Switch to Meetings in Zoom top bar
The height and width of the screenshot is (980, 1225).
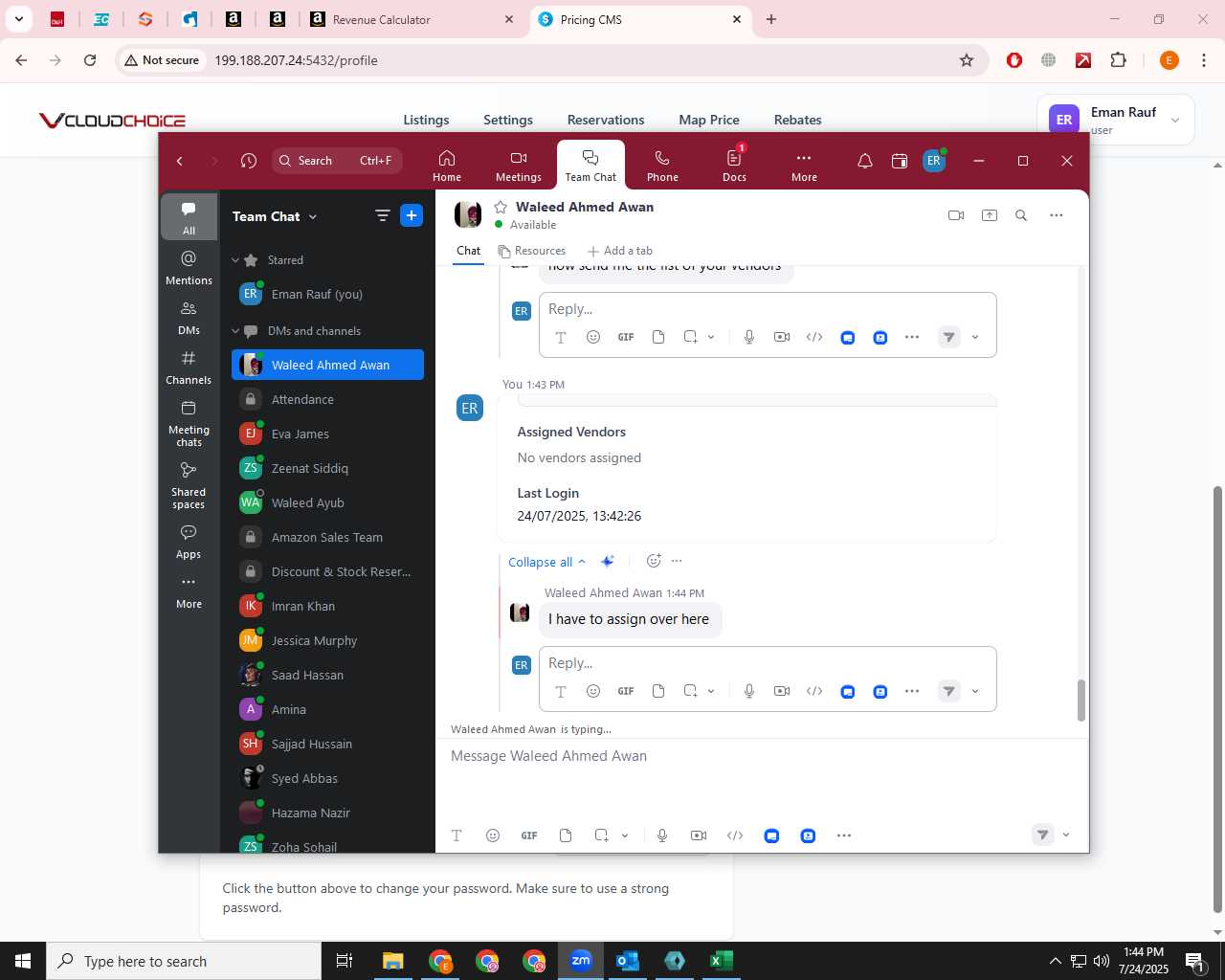(x=519, y=166)
